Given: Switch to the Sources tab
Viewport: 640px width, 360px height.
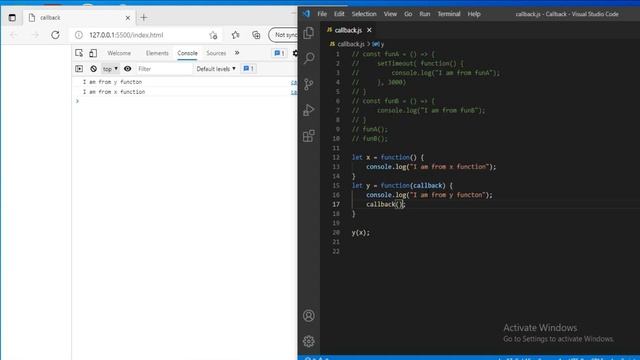Looking at the screenshot, I should click(x=216, y=53).
